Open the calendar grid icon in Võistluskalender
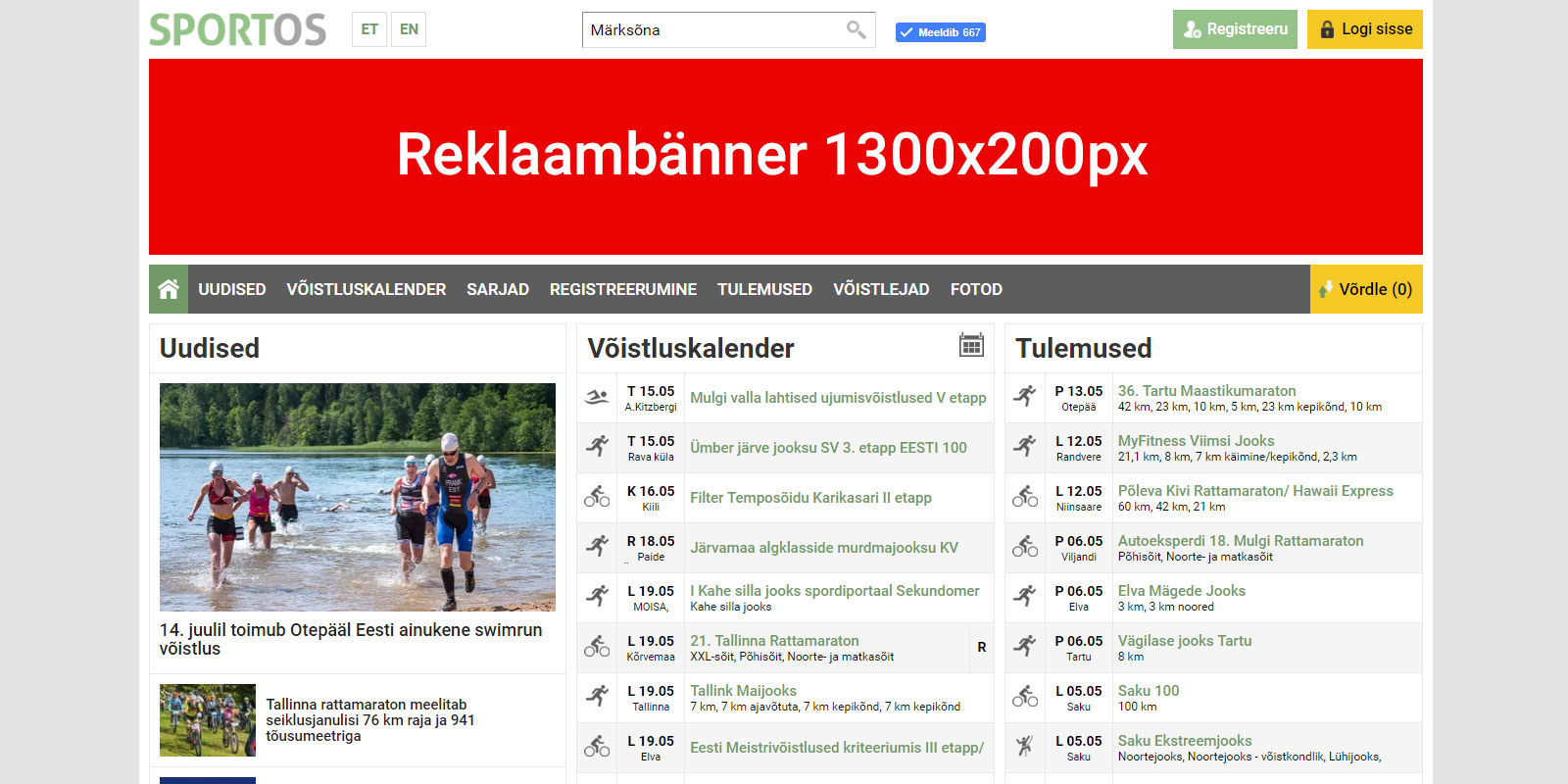1568x784 pixels. click(971, 345)
